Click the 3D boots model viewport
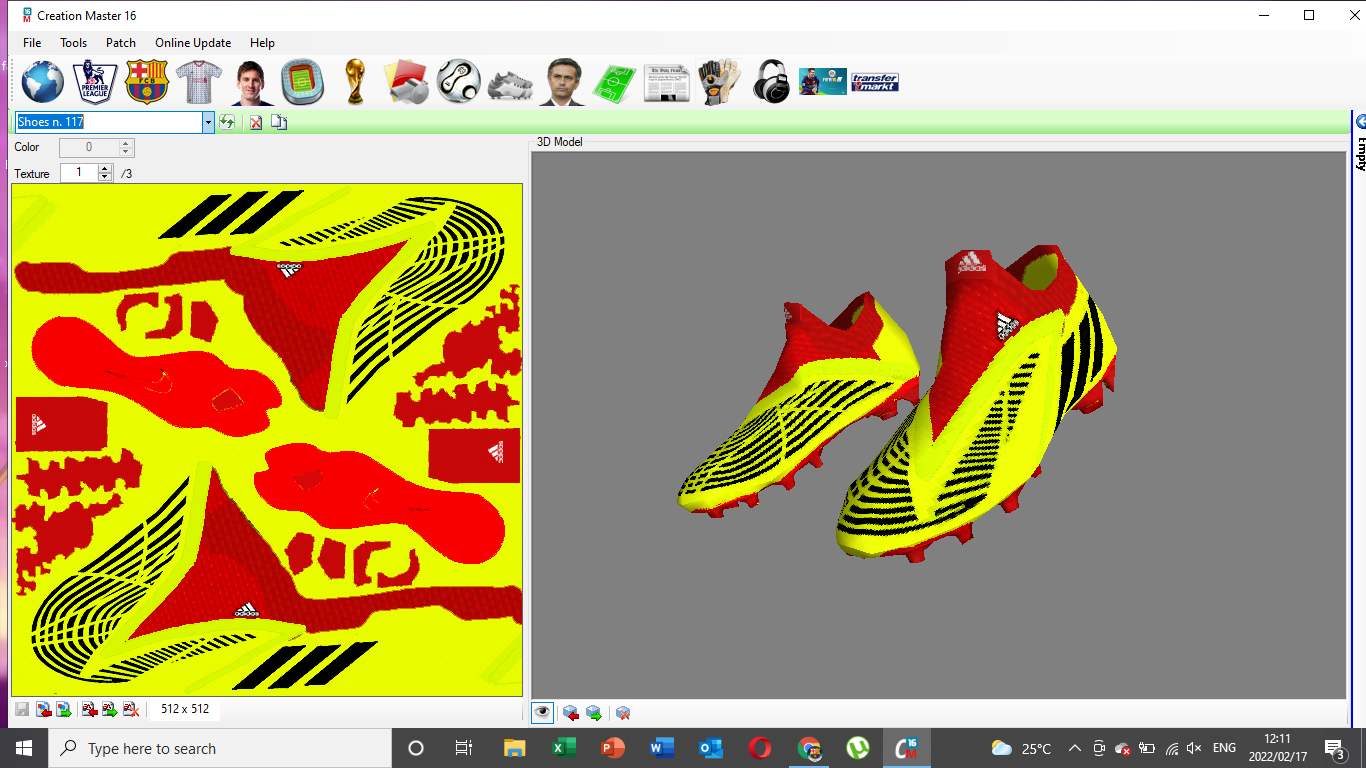Screen dimensions: 1366x768 coord(938,425)
